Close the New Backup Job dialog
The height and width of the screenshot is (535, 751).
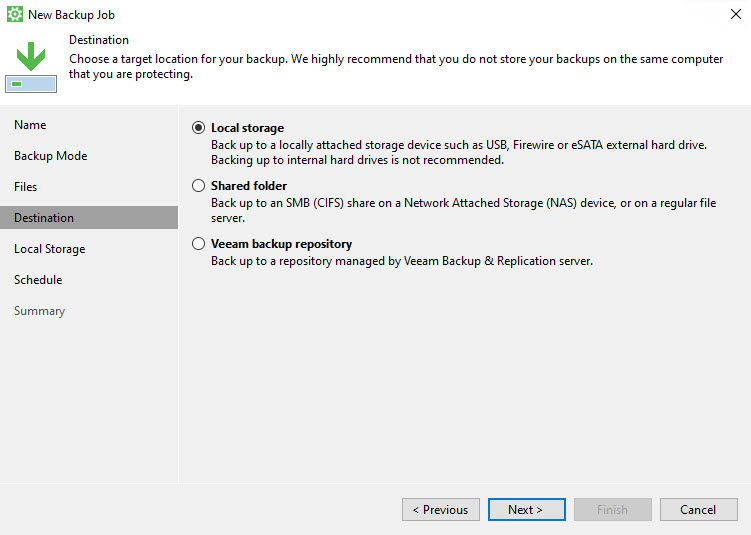coord(735,15)
